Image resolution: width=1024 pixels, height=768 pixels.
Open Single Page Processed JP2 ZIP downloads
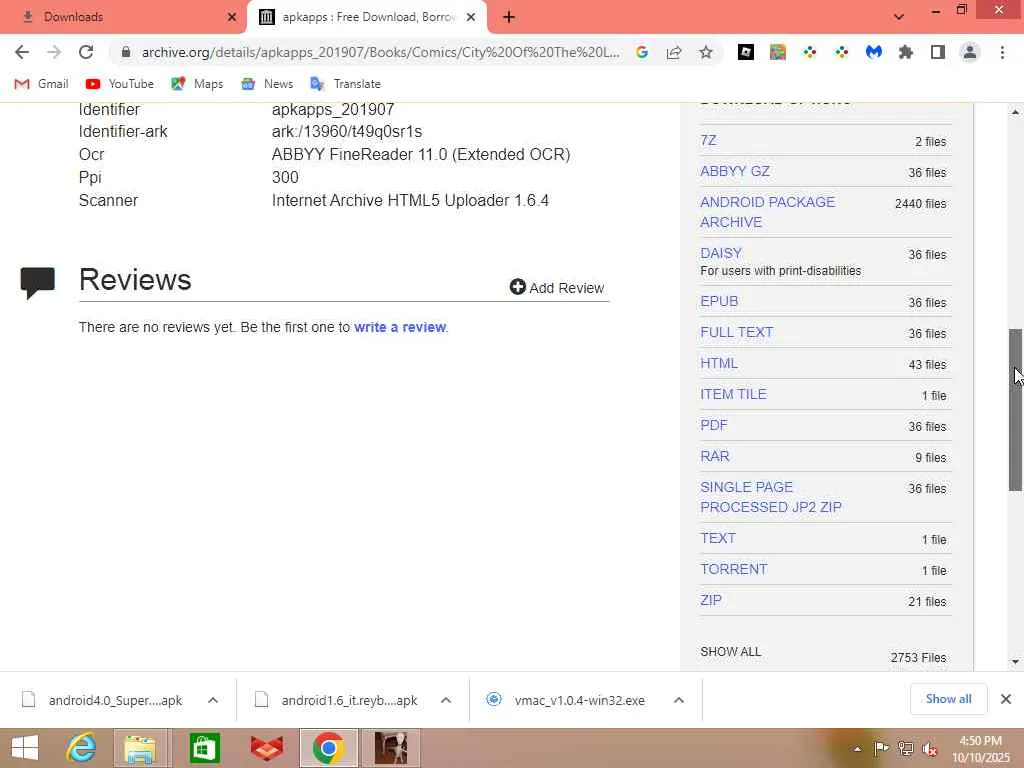[x=771, y=497]
